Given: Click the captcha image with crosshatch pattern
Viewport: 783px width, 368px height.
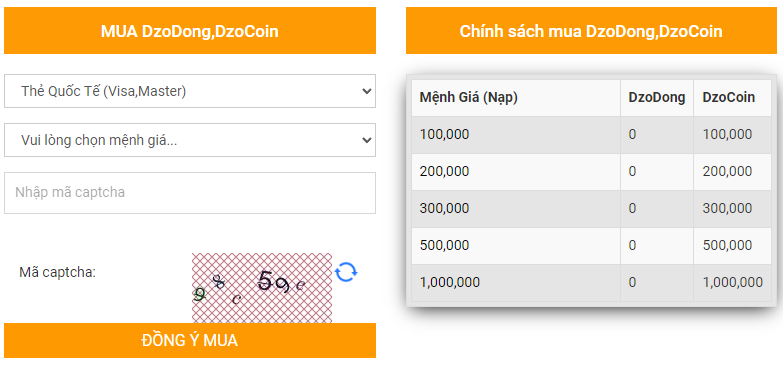Looking at the screenshot, I should pos(262,288).
